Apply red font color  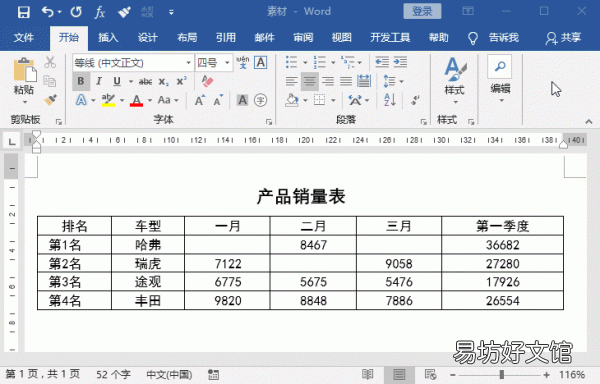coord(136,100)
